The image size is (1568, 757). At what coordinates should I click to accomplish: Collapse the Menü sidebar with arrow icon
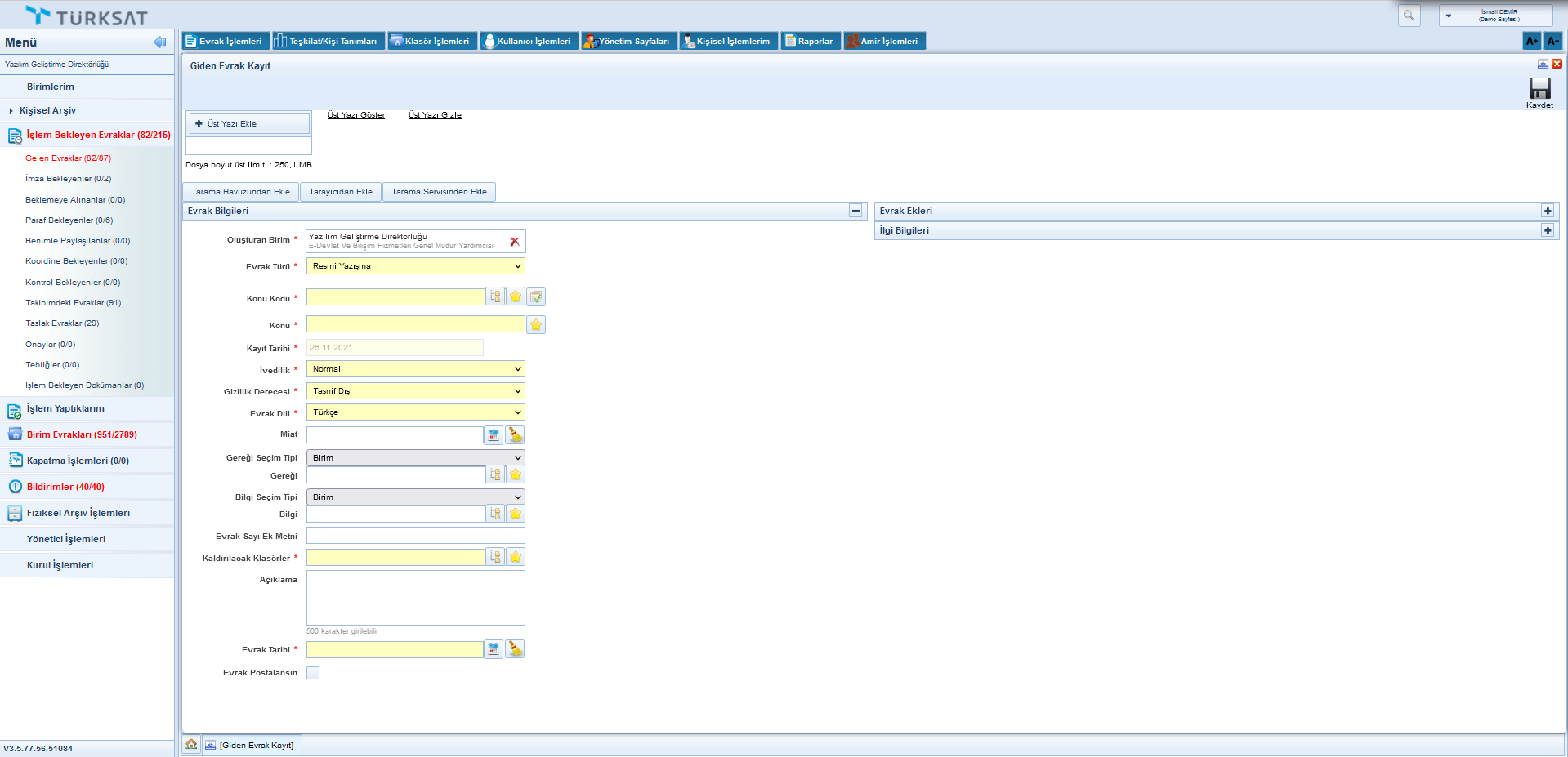(159, 42)
